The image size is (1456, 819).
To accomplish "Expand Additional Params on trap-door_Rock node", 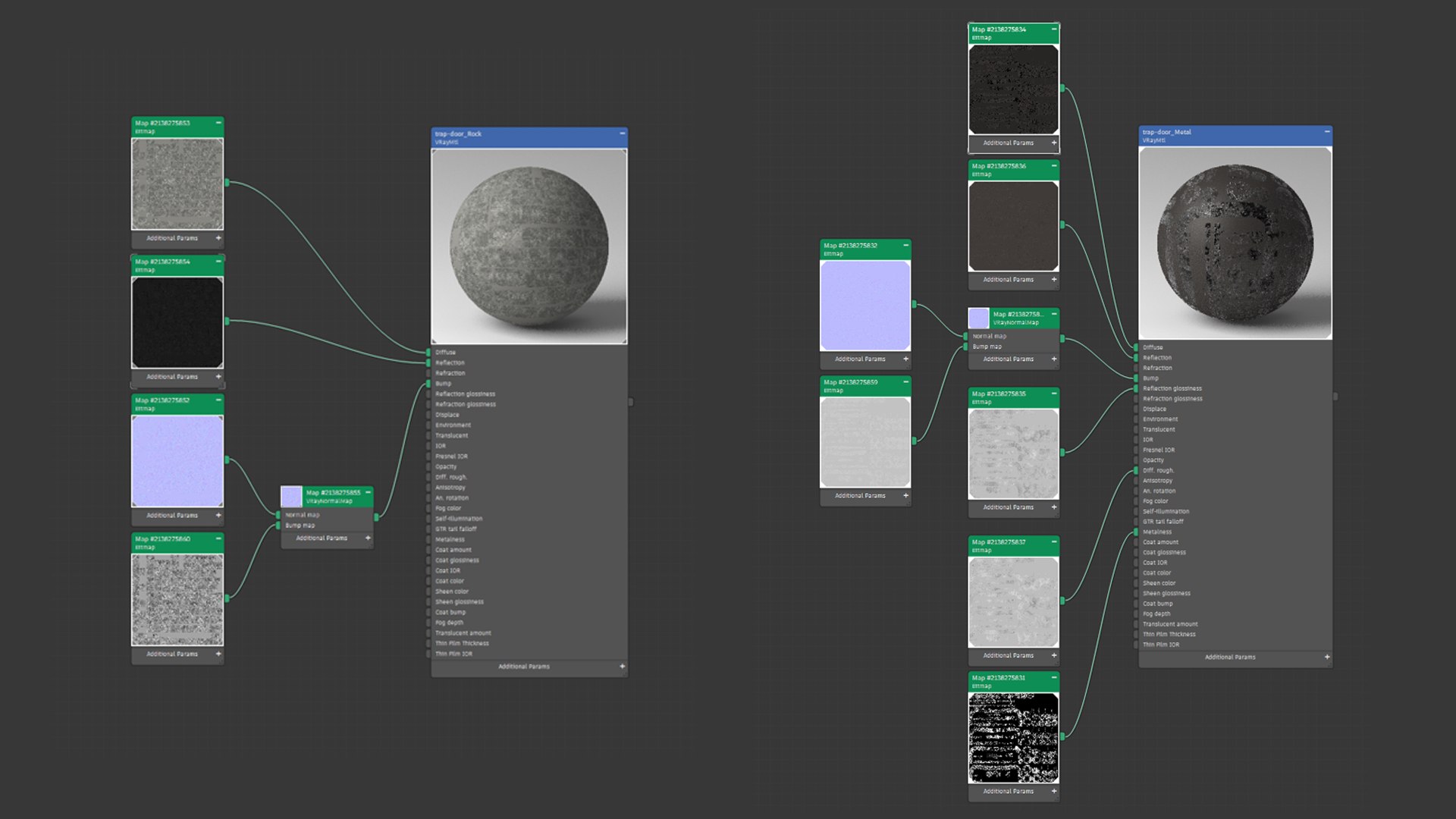I will point(622,667).
